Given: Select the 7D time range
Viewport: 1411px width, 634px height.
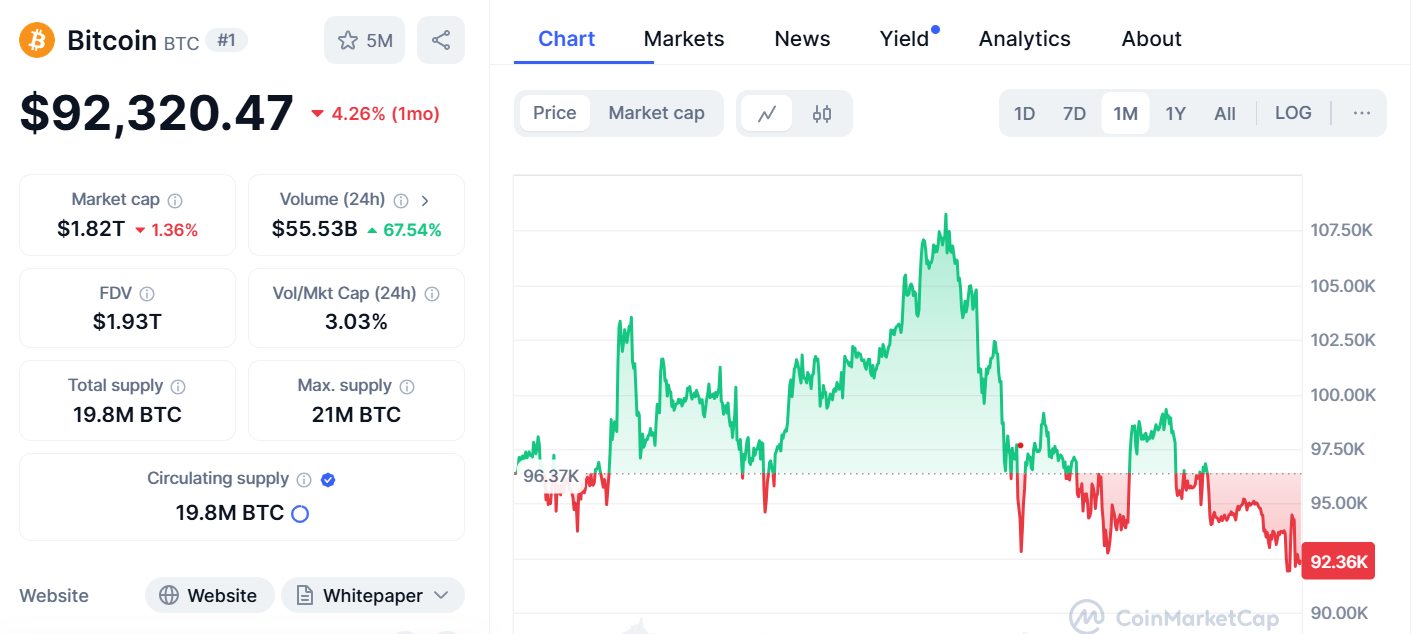Looking at the screenshot, I should (x=1074, y=113).
